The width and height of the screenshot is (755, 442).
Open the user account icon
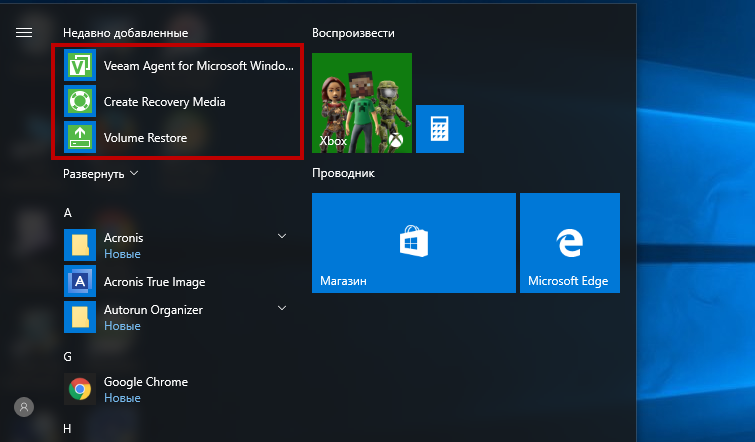[x=24, y=407]
